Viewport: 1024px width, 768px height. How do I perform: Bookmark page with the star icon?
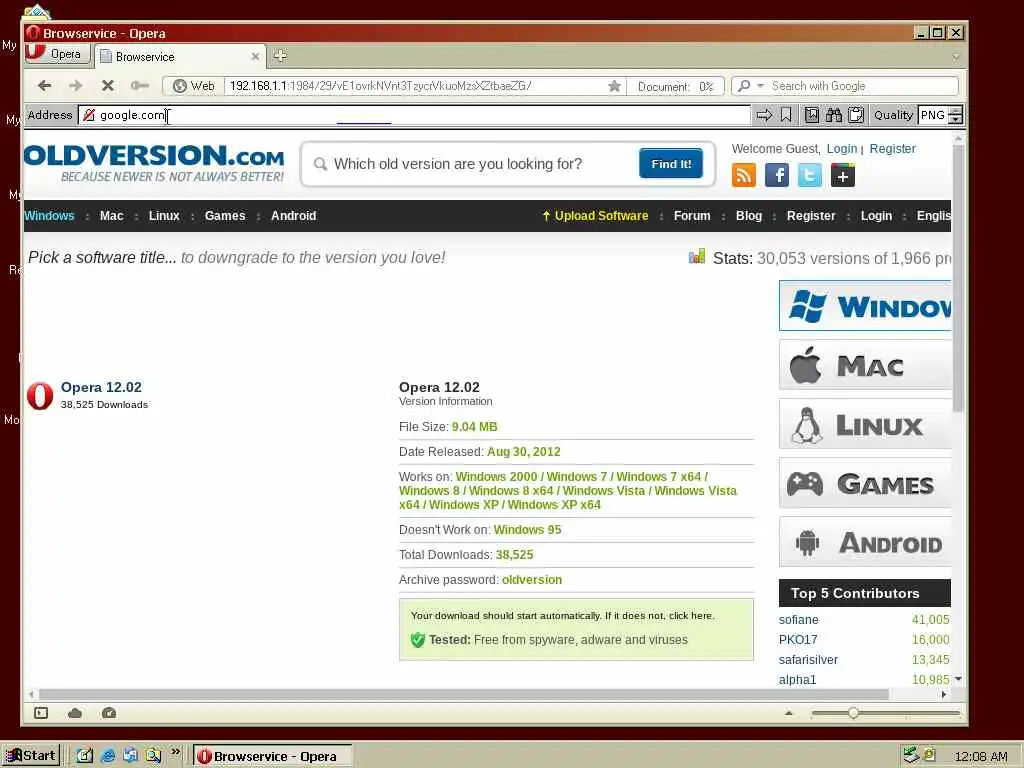point(614,86)
